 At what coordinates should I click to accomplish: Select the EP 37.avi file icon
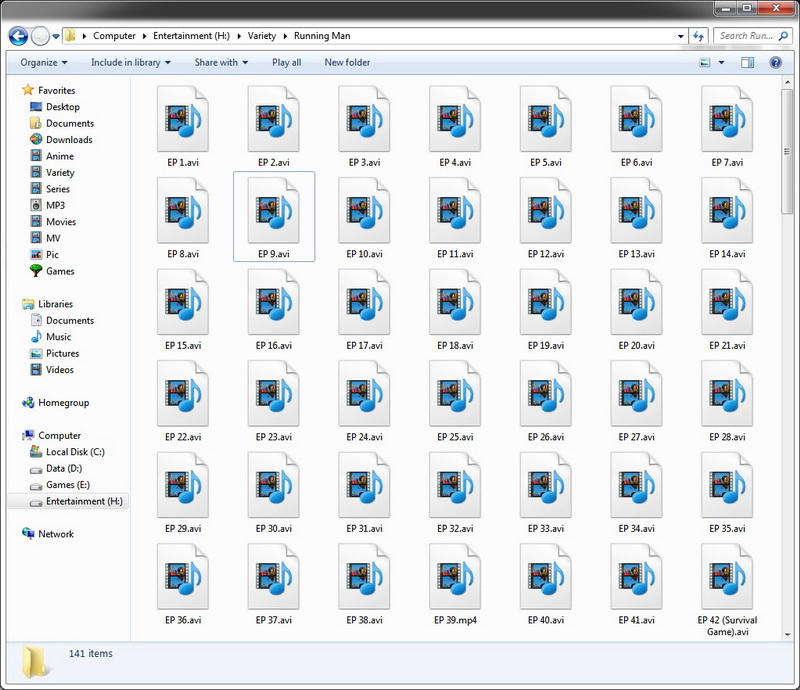pos(273,576)
